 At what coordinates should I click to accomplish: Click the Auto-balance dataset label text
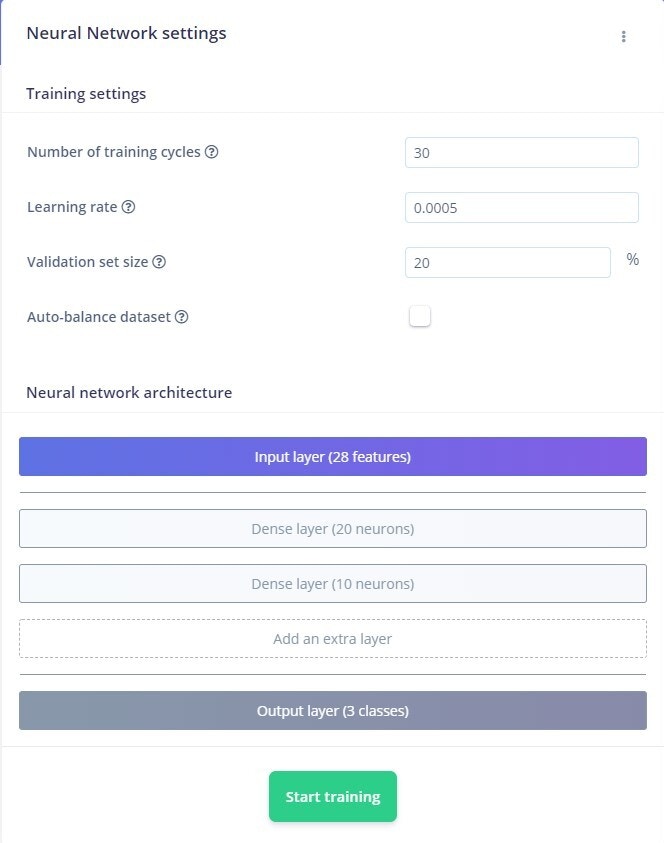(99, 317)
